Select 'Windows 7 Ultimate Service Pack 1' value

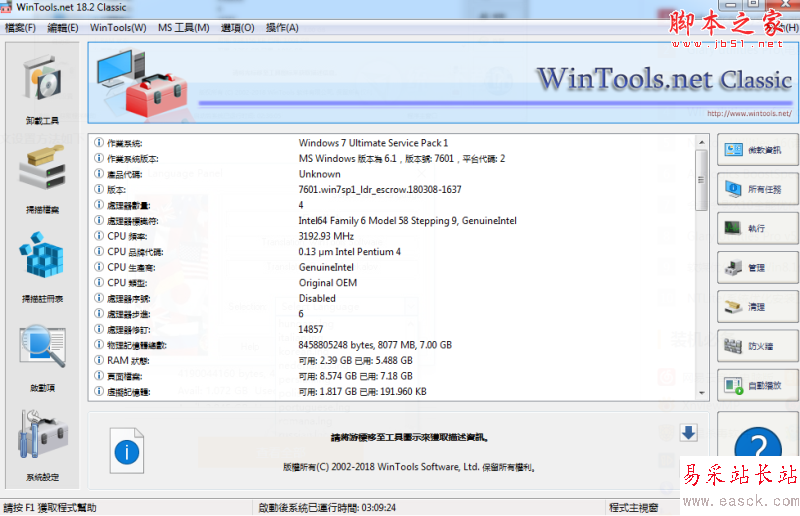pyautogui.click(x=373, y=143)
